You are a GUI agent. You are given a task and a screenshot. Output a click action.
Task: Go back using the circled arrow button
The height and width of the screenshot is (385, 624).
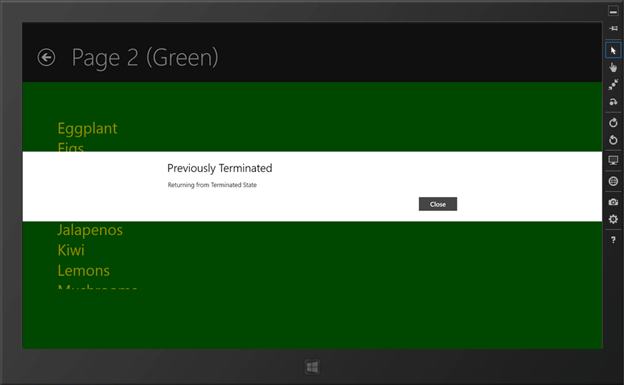[x=46, y=57]
